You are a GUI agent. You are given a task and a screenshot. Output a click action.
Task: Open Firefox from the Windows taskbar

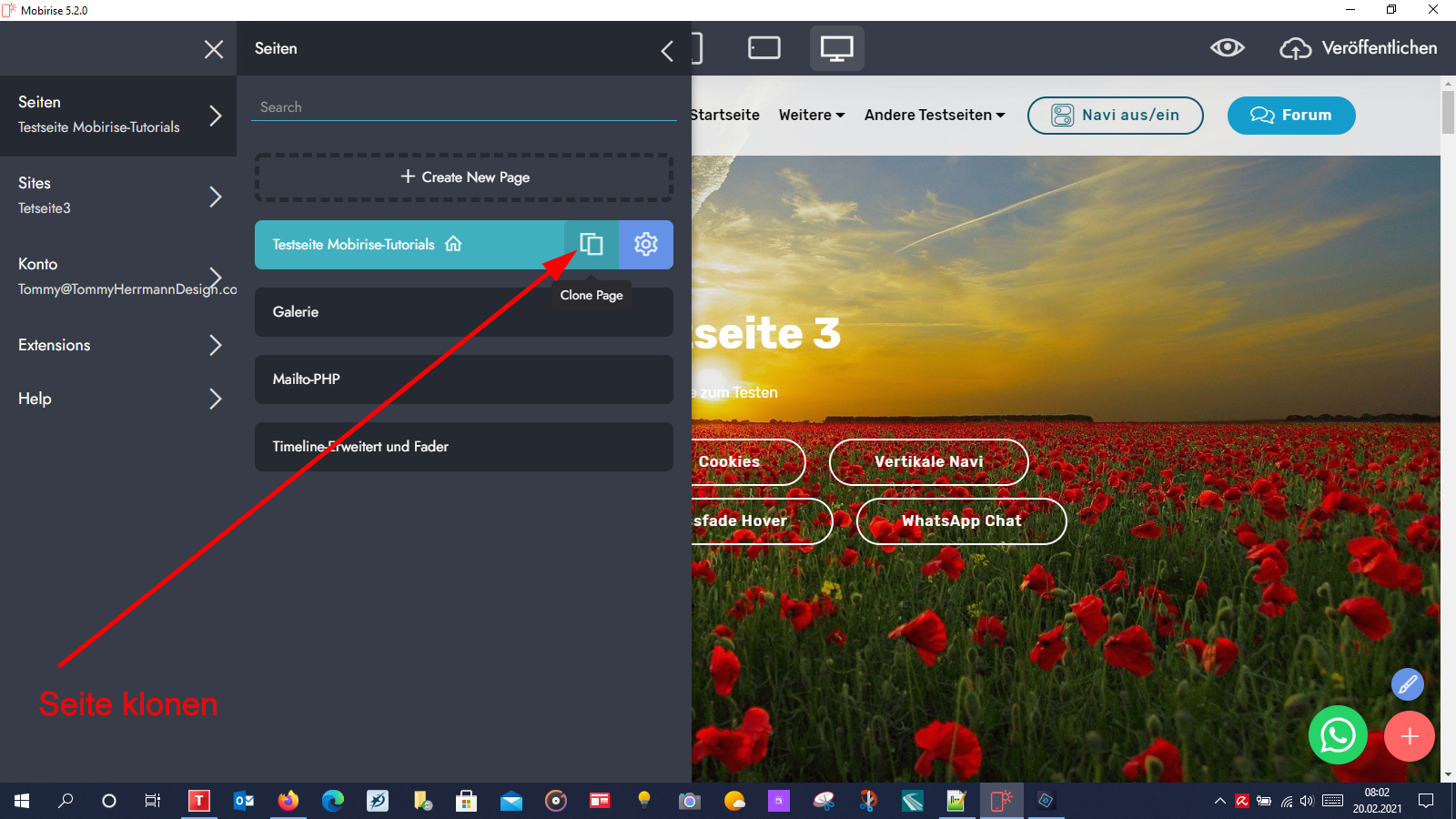point(288,801)
